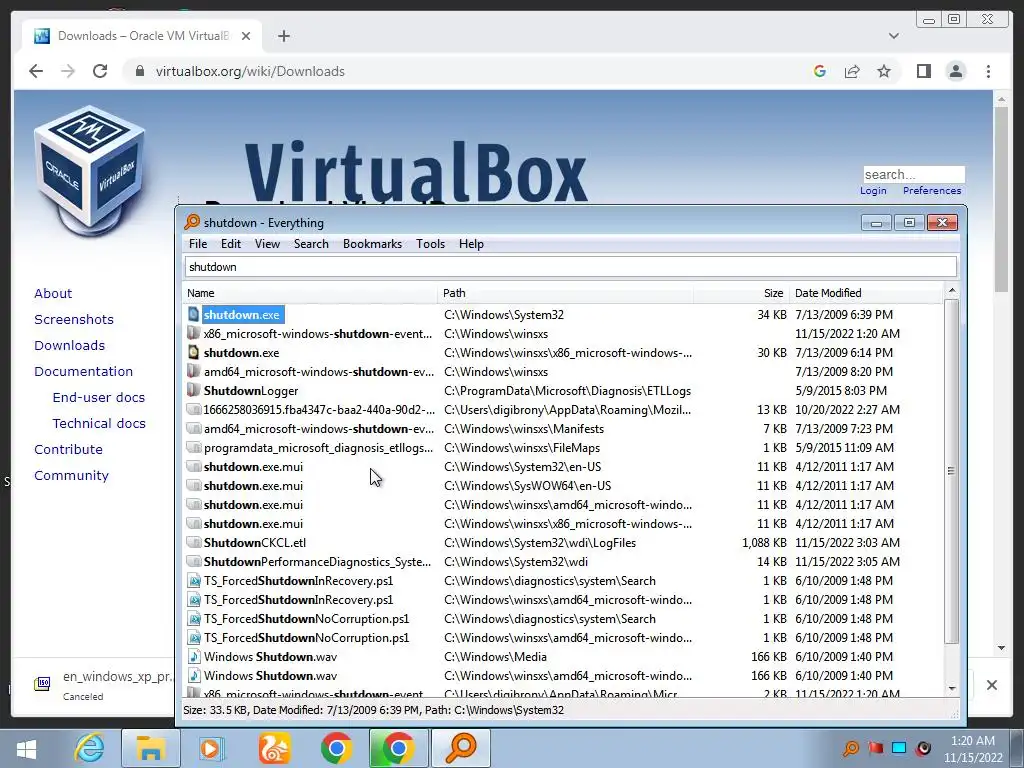Open the Help menu in Everything

[x=471, y=244]
